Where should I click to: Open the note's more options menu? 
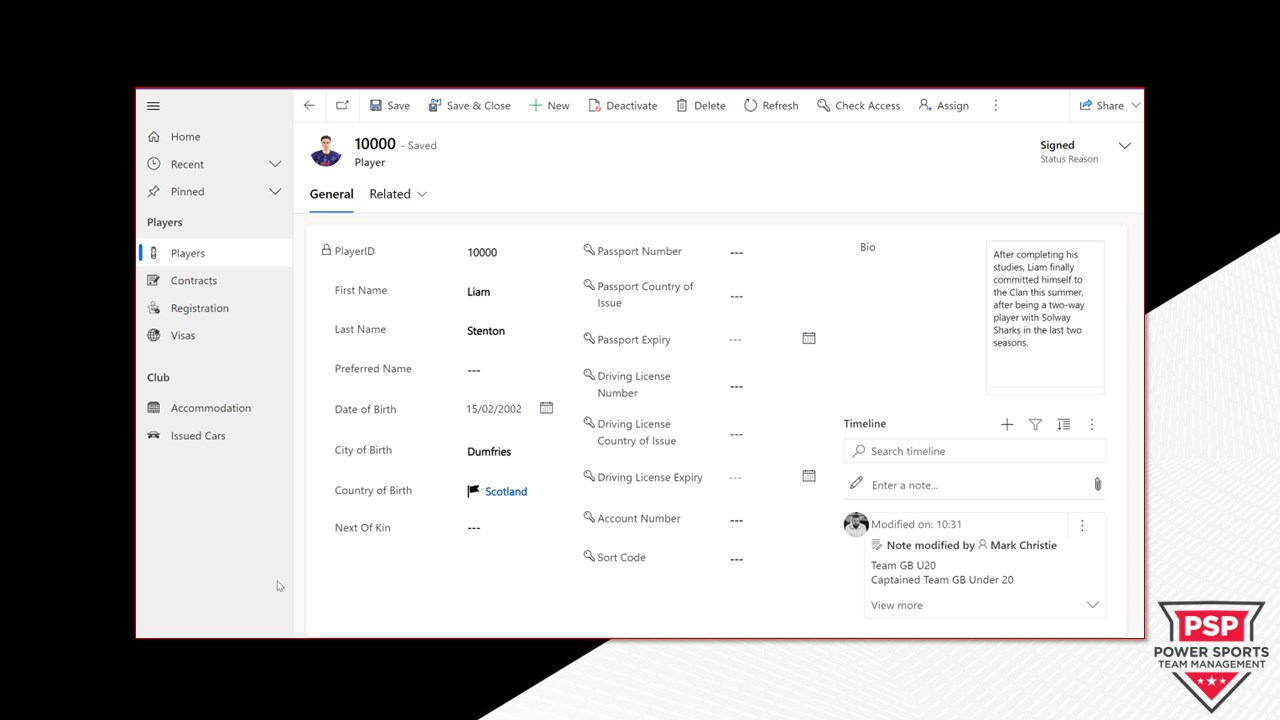pyautogui.click(x=1081, y=525)
